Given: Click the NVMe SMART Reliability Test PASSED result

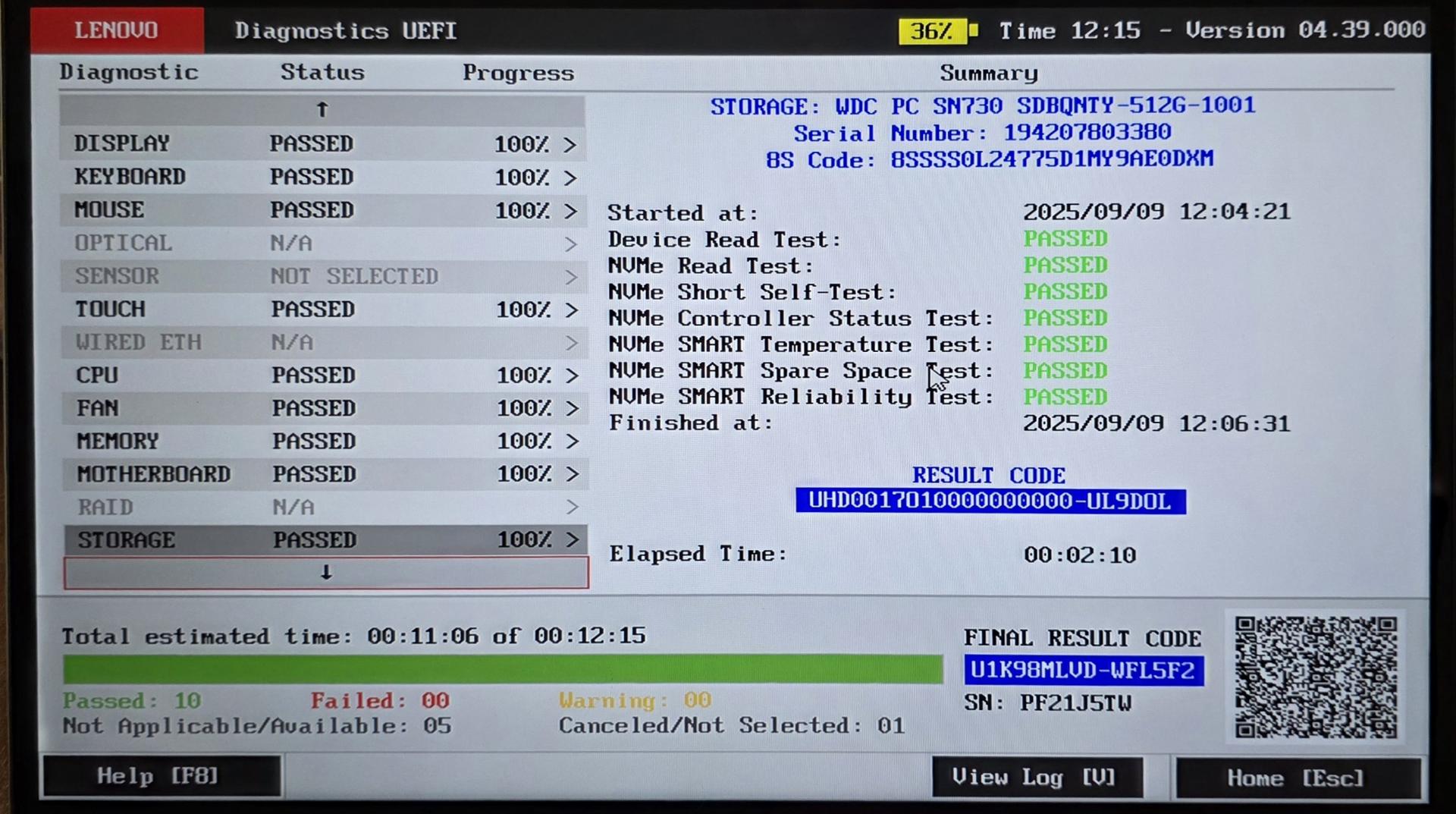Looking at the screenshot, I should (x=1065, y=397).
